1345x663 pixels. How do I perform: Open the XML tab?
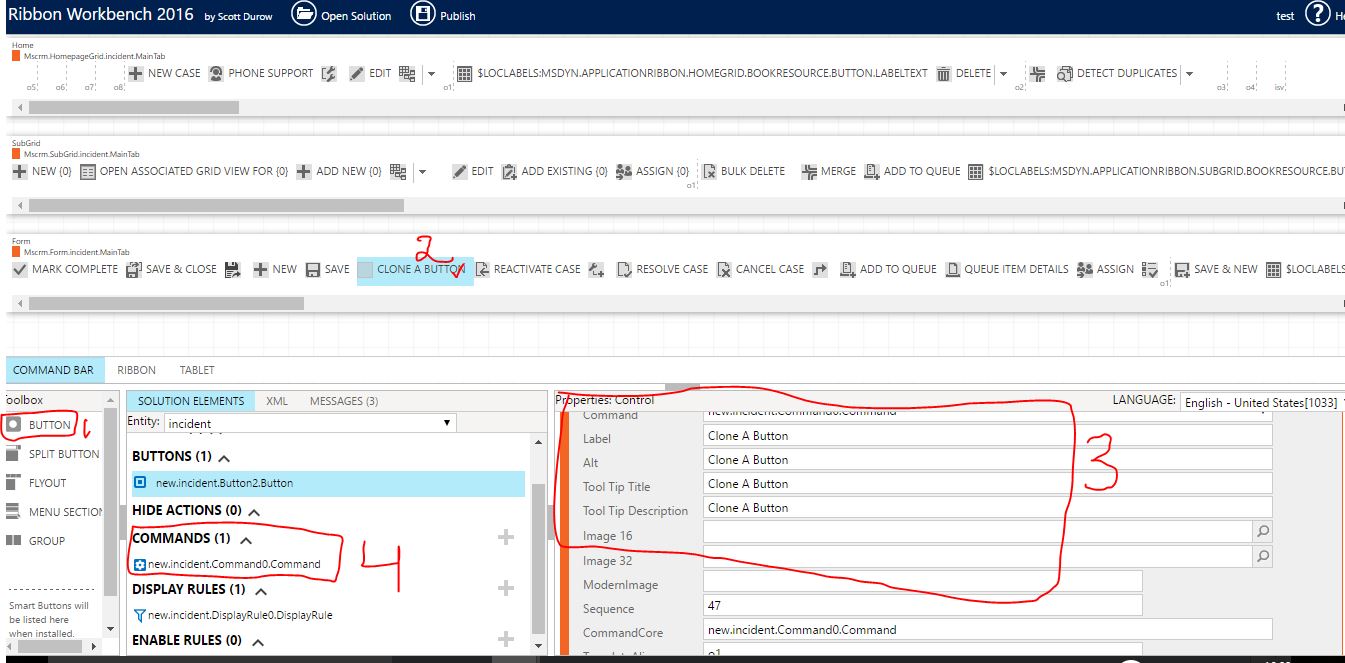(x=277, y=401)
